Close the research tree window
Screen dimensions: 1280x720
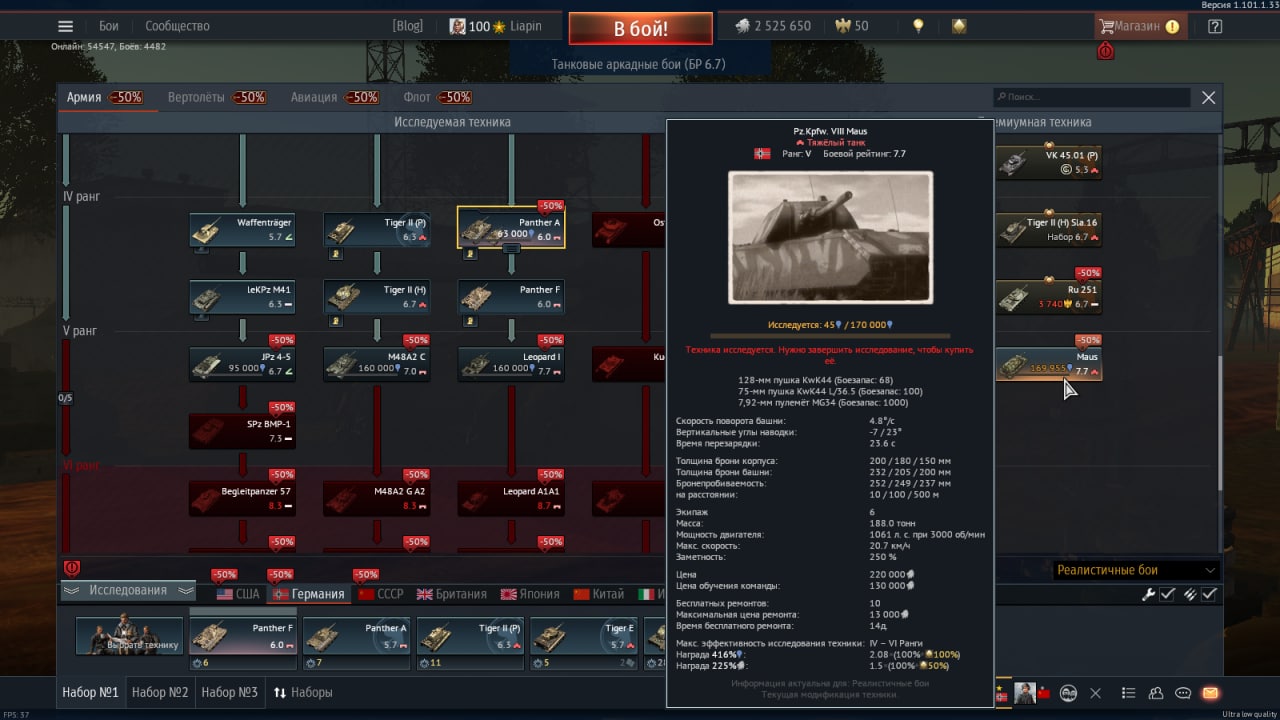(1208, 97)
